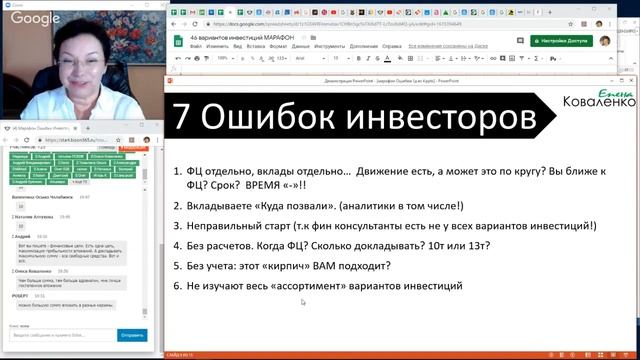Open fill color picker in Sheets

point(400,59)
